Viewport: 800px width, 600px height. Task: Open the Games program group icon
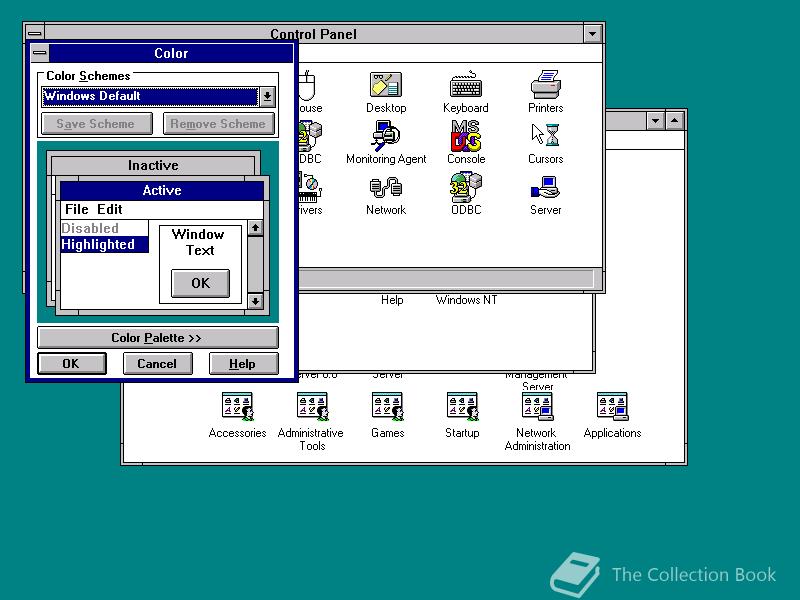[387, 415]
